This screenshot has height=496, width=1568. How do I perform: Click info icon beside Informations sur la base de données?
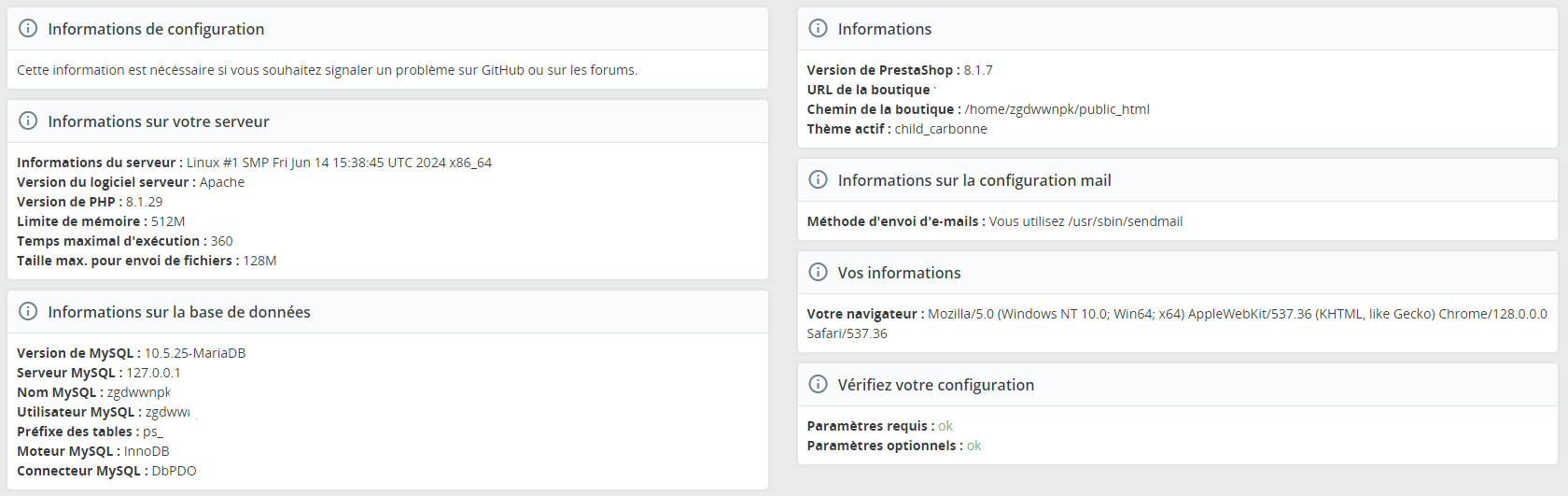tap(28, 312)
